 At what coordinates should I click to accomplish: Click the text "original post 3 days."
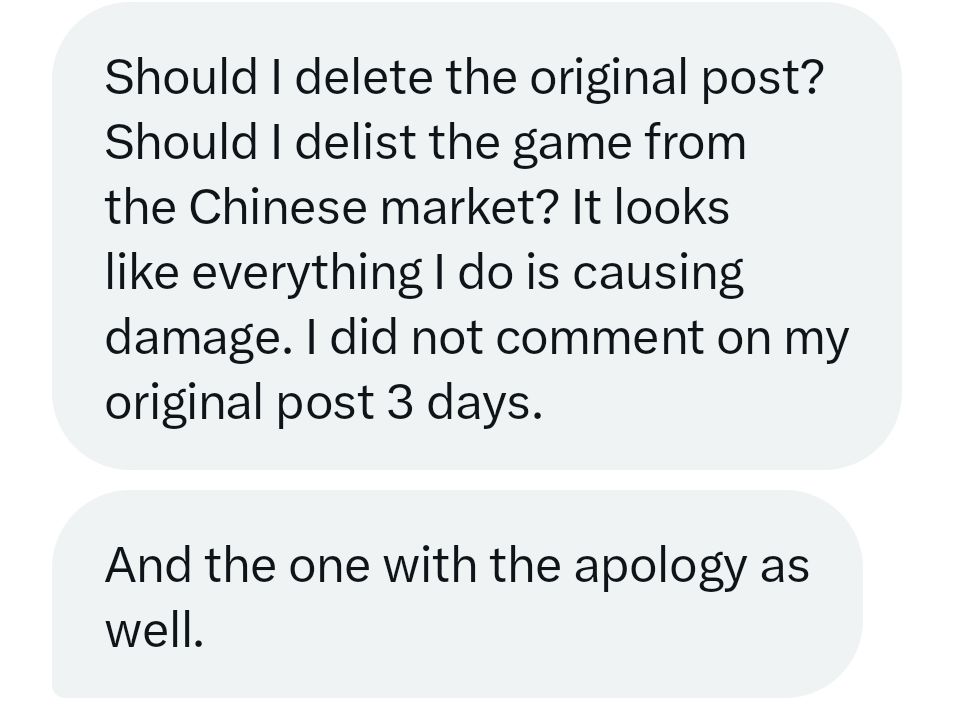323,402
